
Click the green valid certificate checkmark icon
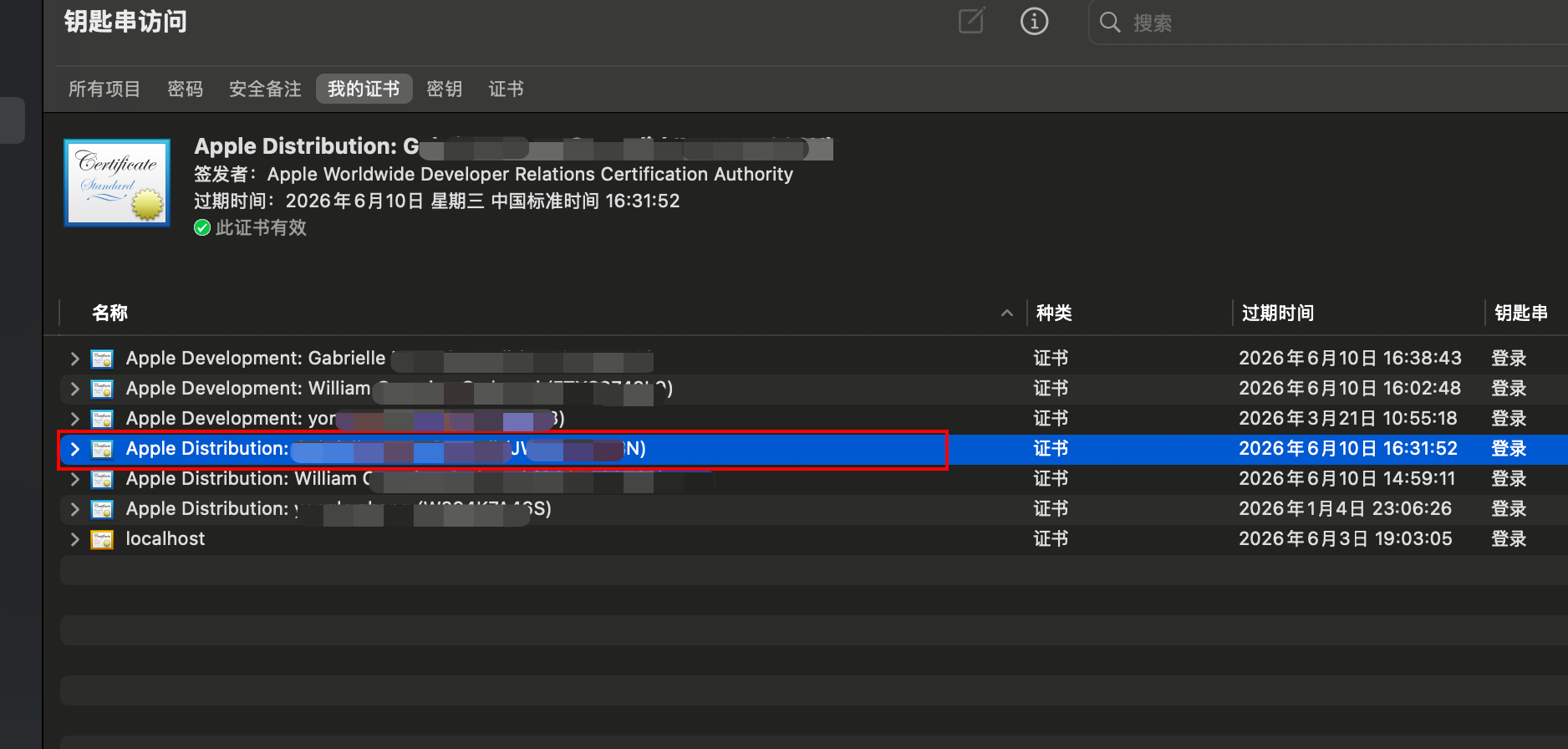click(x=202, y=227)
